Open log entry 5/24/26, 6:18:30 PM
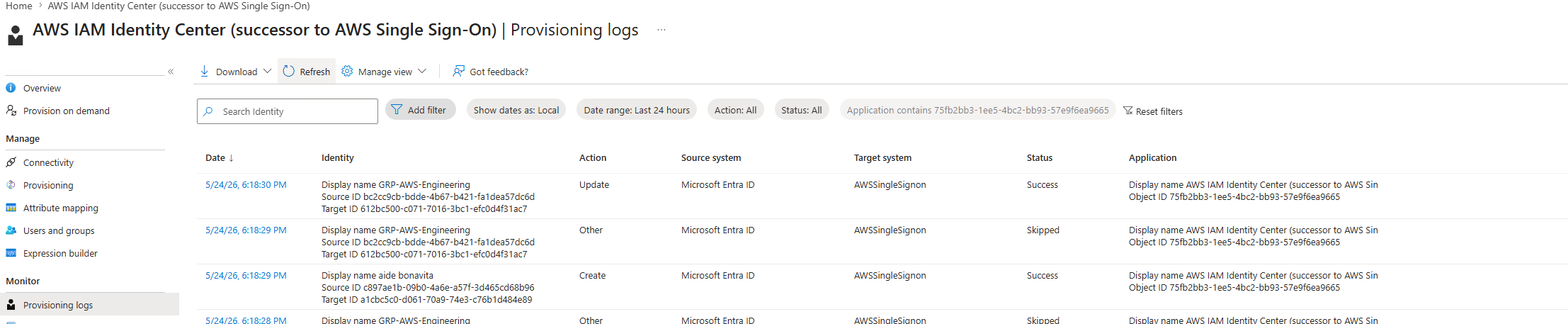Image resolution: width=1568 pixels, height=324 pixels. click(246, 185)
